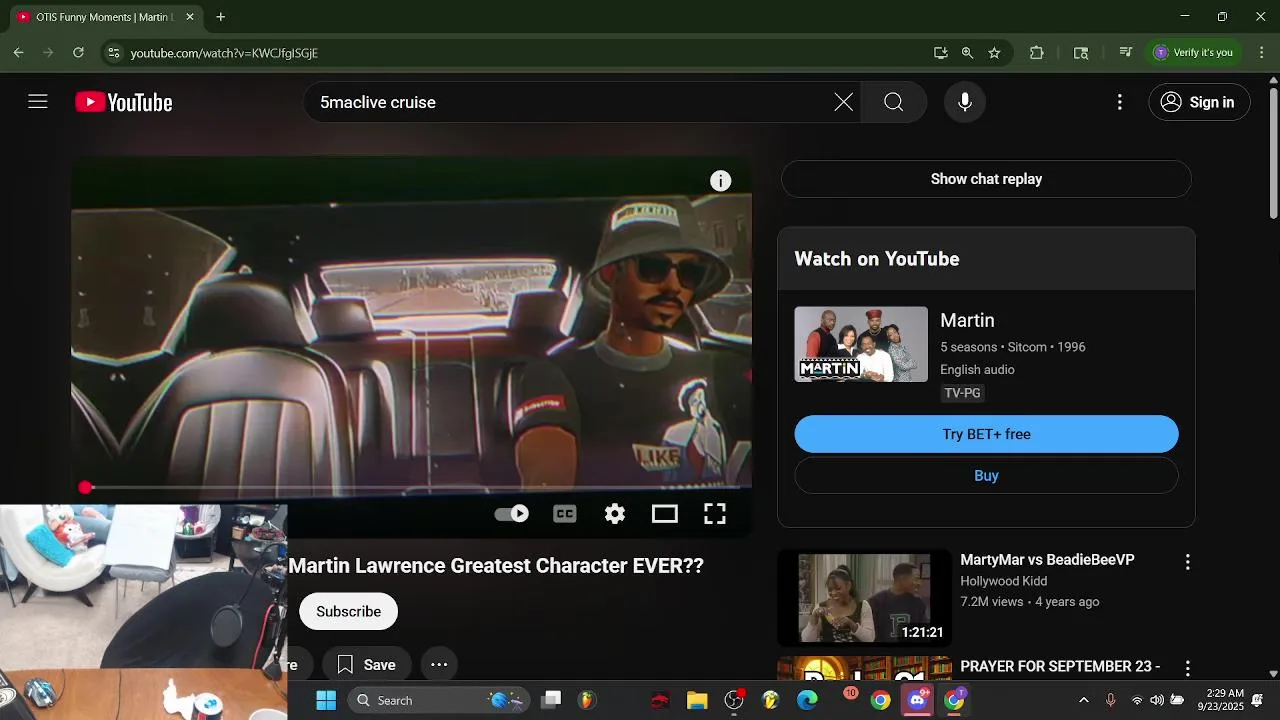
Task: Go back in browser history
Action: click(x=18, y=53)
